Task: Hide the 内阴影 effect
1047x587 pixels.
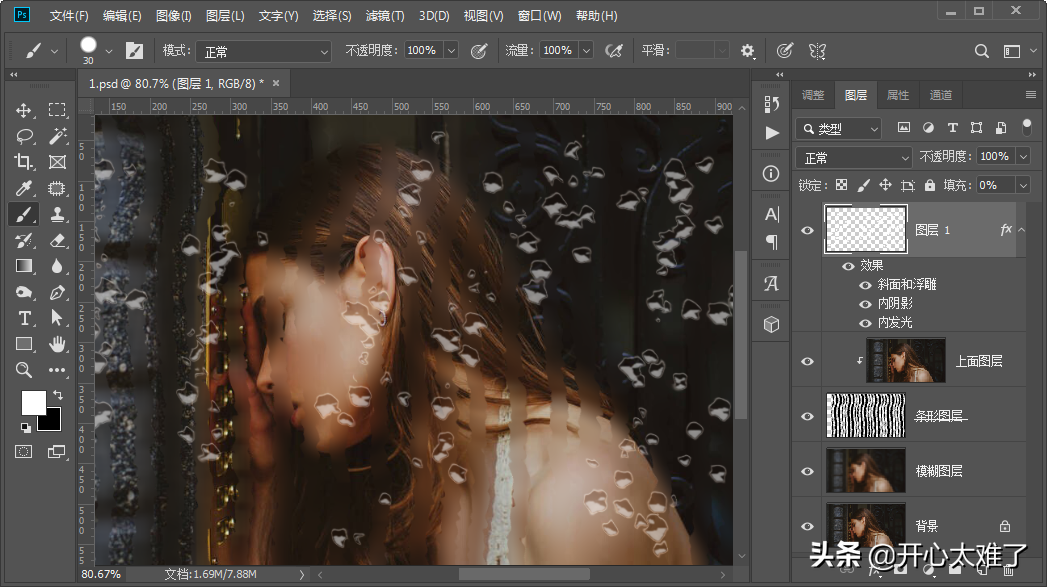Action: 865,304
